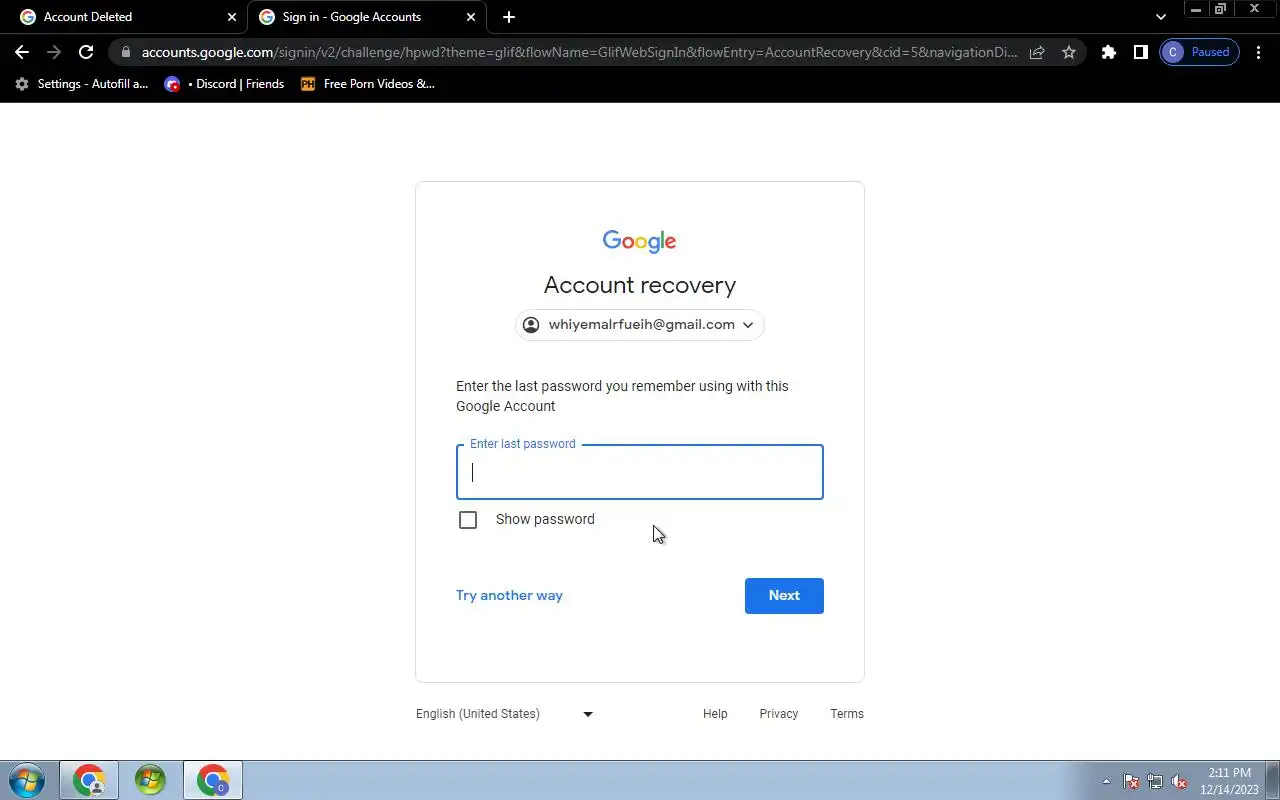The image size is (1280, 800).
Task: Click the lock icon in address bar
Action: point(125,52)
